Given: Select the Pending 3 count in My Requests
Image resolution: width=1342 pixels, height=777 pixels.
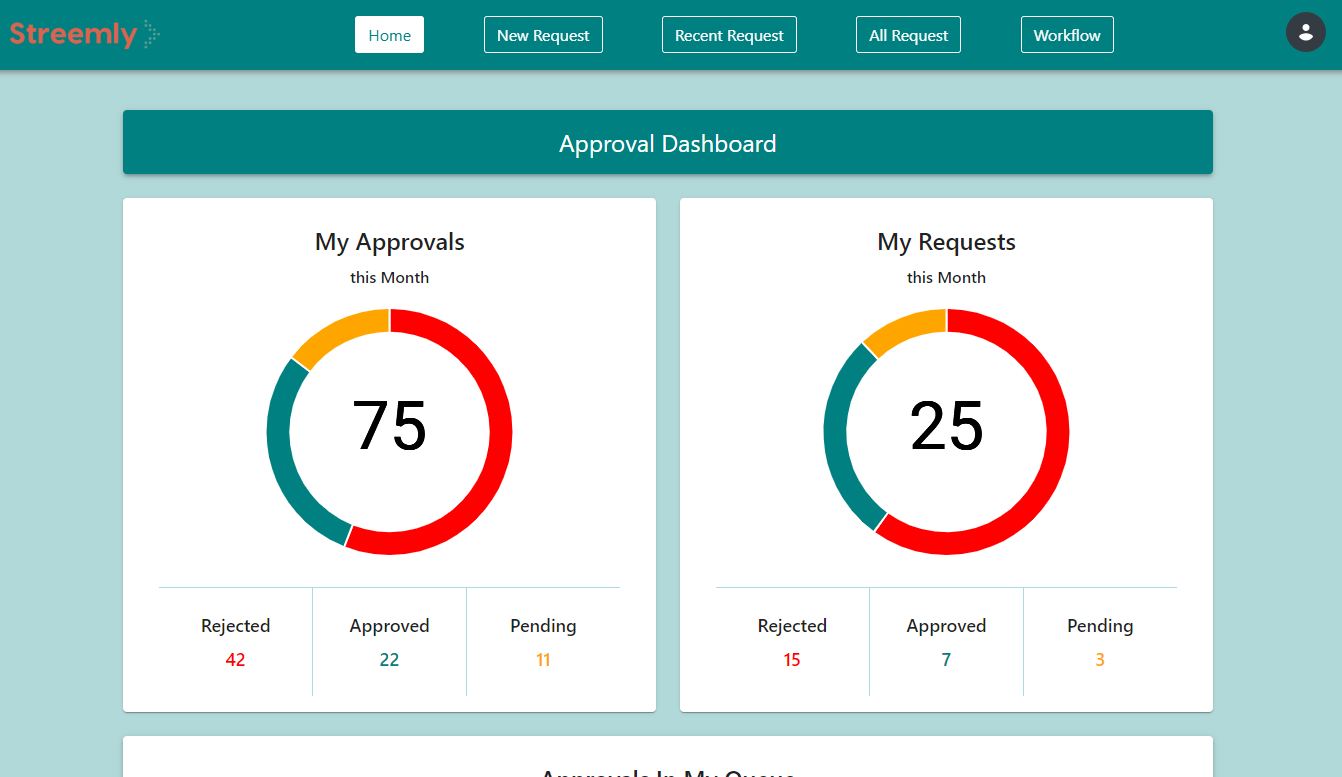Looking at the screenshot, I should [x=1100, y=660].
